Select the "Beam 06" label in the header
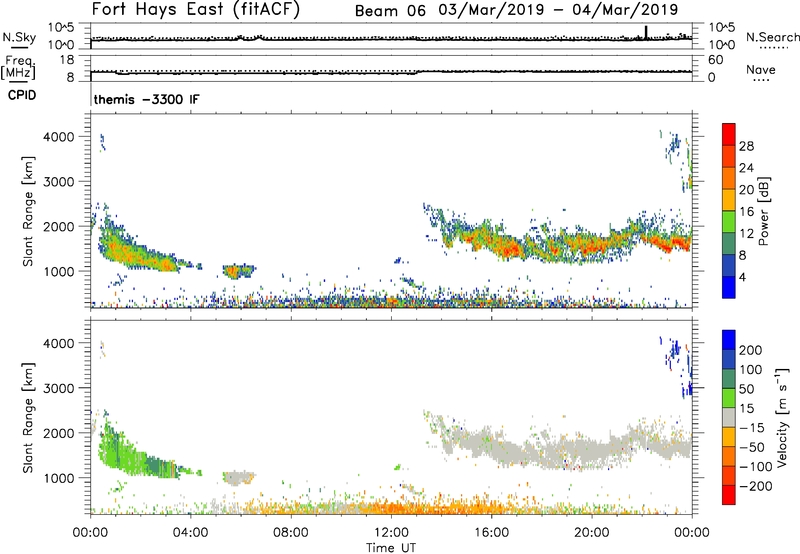Screen dimensions: 800x554 (390, 11)
